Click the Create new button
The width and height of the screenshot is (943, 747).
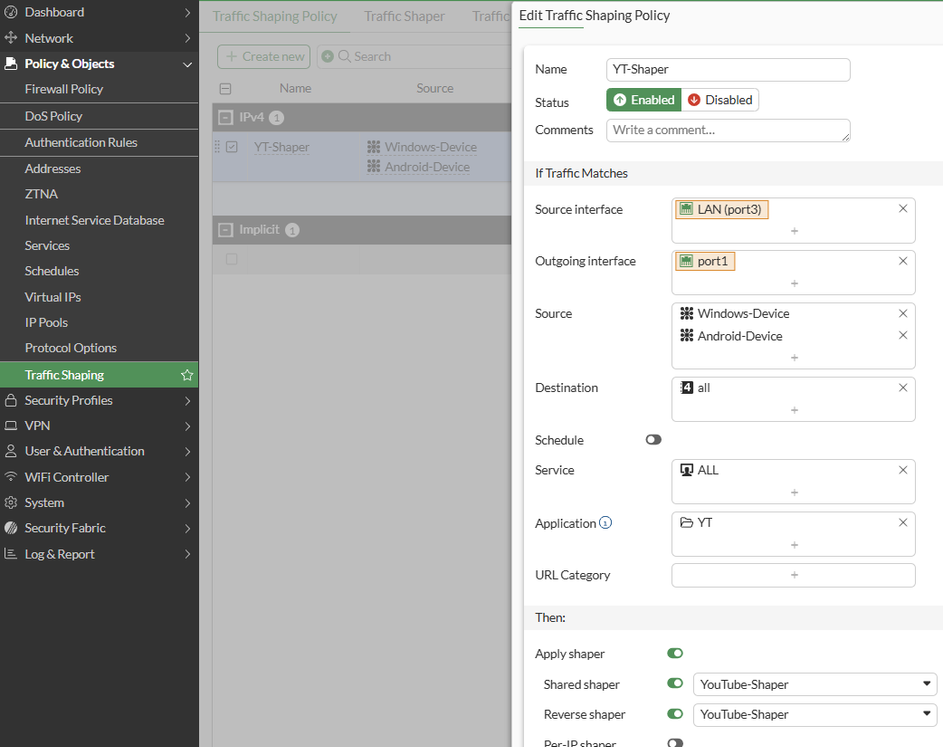tap(264, 57)
